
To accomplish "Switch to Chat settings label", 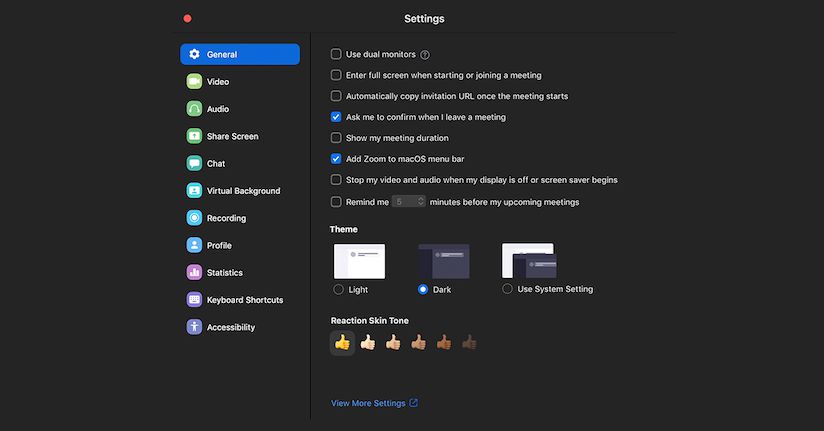I will 216,163.
